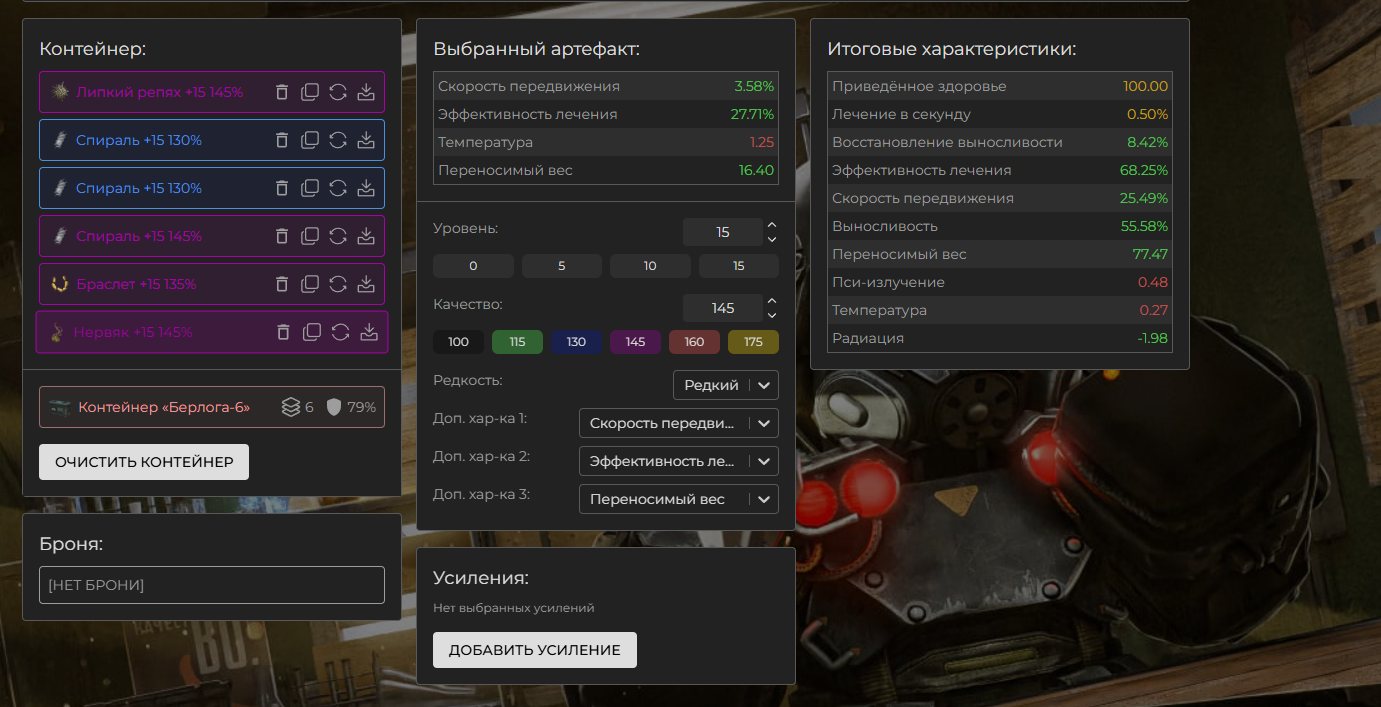The image size is (1381, 707).
Task: Copy the Браслет +15 135% artifact
Action: tap(310, 284)
